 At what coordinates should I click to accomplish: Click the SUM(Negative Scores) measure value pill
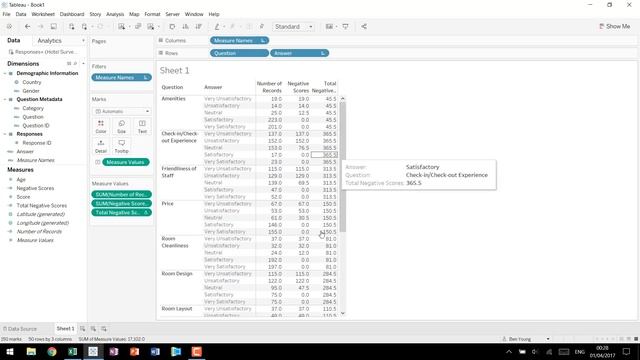[121, 203]
